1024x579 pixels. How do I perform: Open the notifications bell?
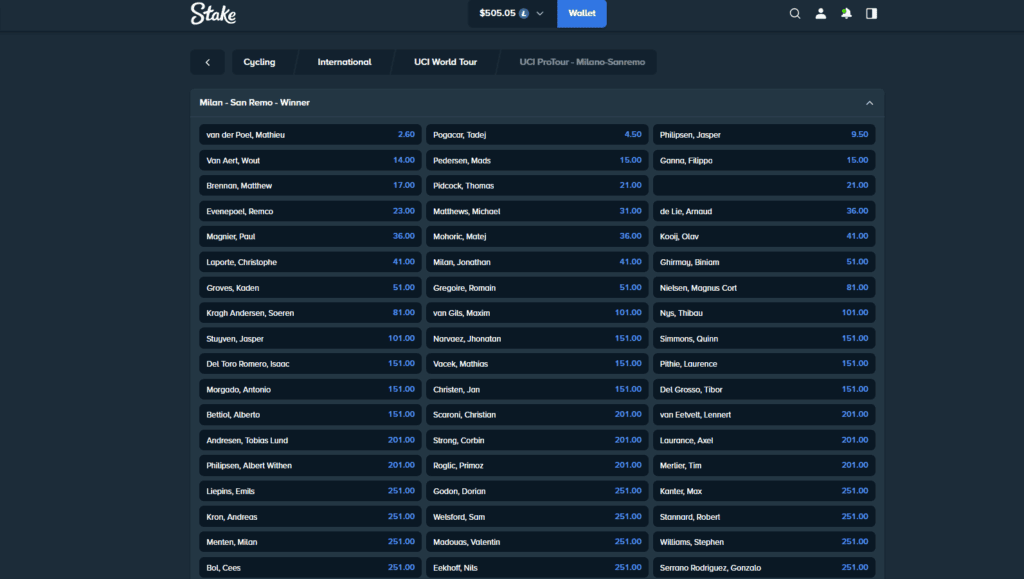click(x=845, y=13)
